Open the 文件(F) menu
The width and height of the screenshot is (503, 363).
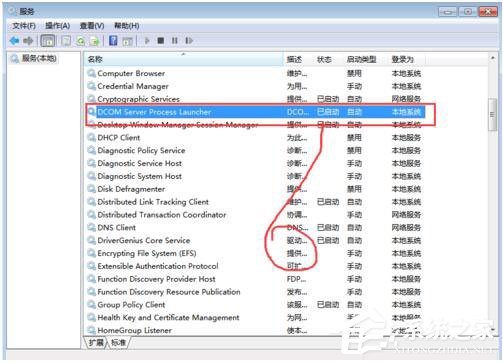24,26
